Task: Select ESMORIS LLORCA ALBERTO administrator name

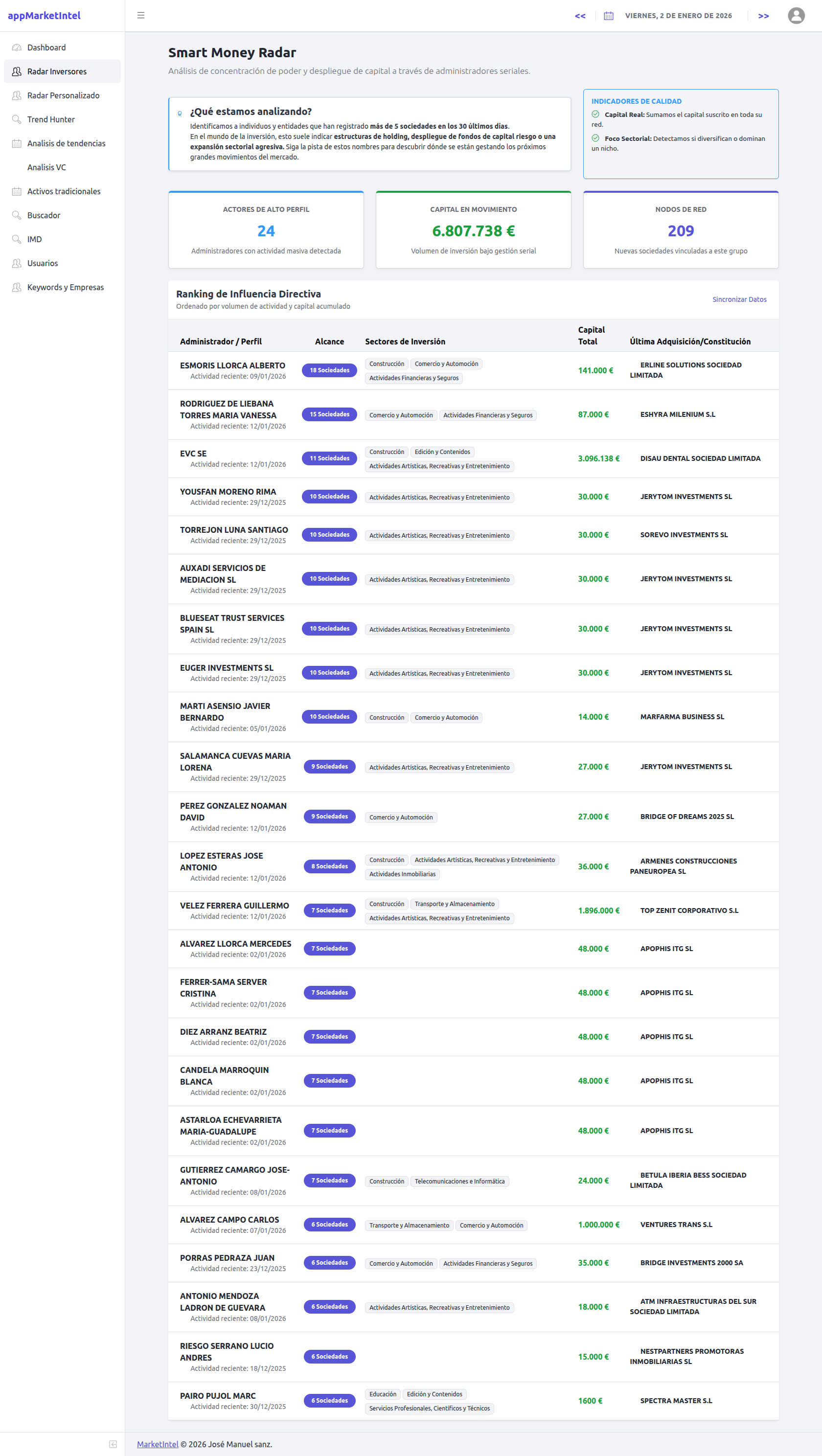Action: [x=232, y=365]
